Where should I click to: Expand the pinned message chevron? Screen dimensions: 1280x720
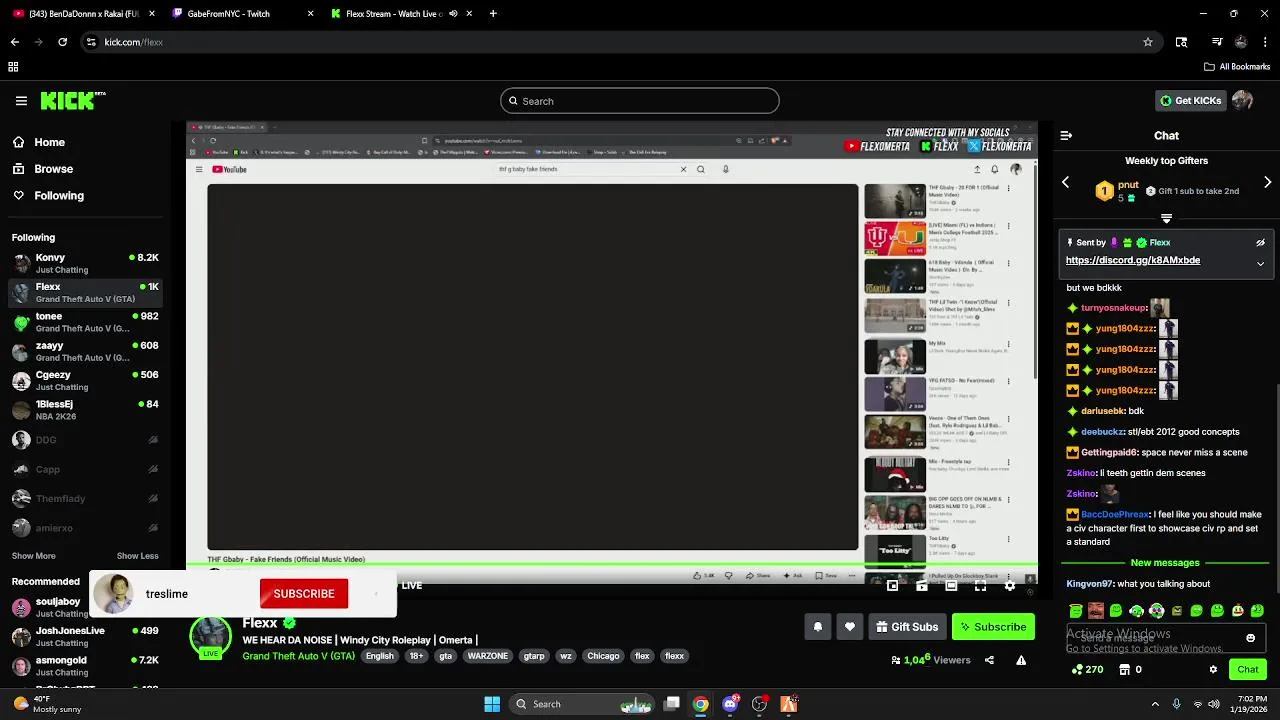[x=1260, y=264]
